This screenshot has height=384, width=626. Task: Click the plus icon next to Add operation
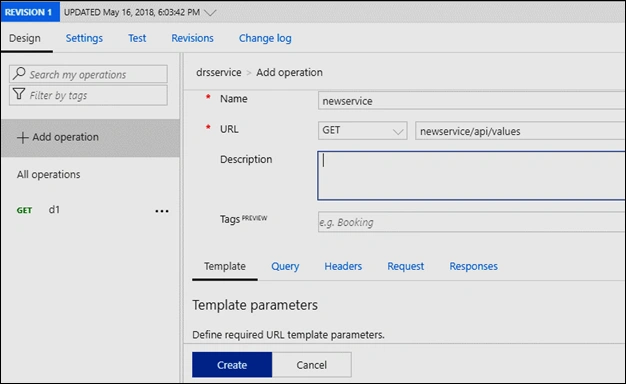coord(22,137)
